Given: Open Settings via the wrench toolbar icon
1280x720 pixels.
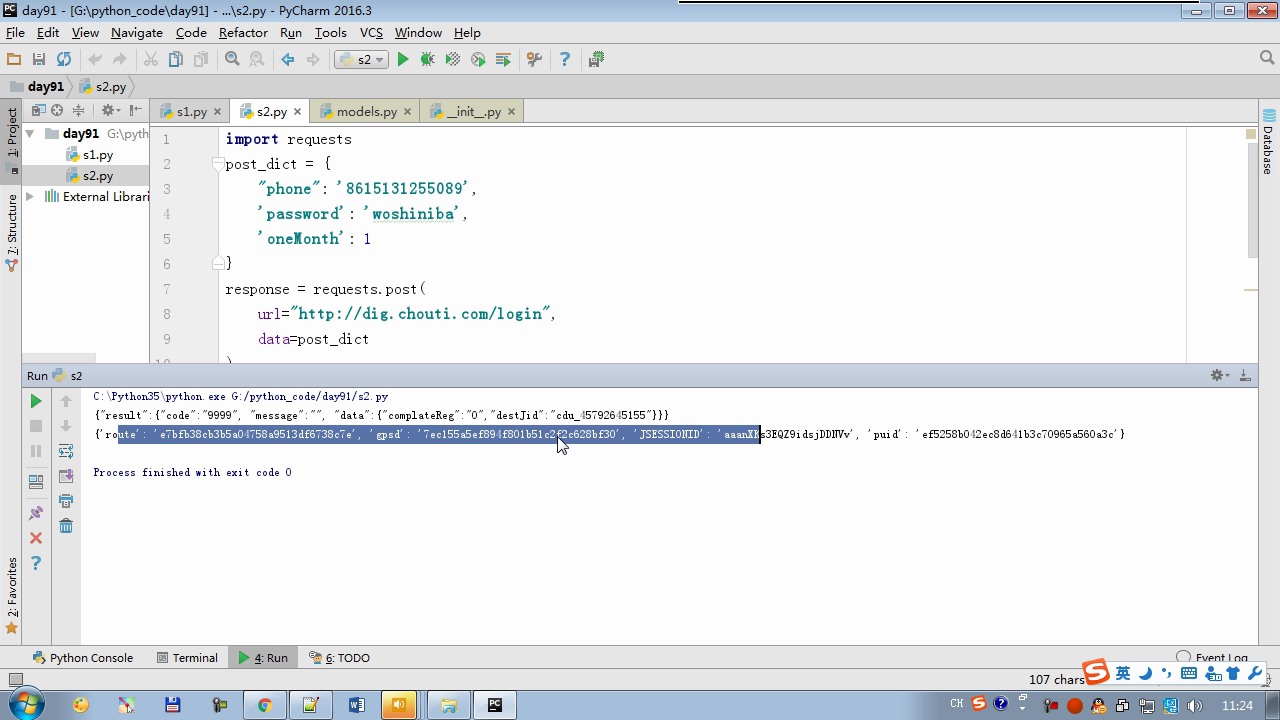Looking at the screenshot, I should coord(534,60).
